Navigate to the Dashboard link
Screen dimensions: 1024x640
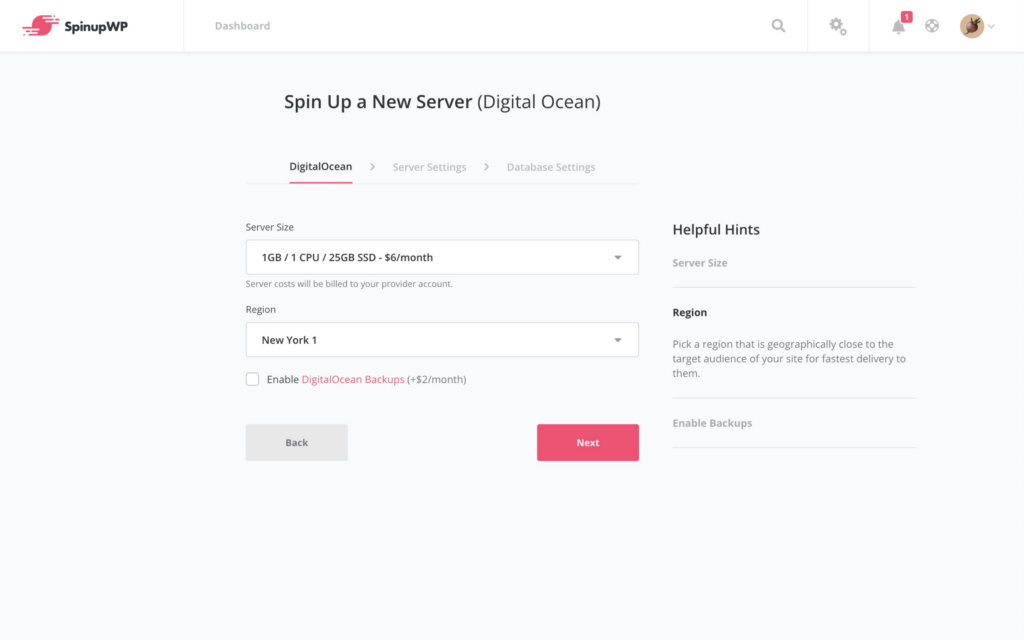(x=242, y=26)
